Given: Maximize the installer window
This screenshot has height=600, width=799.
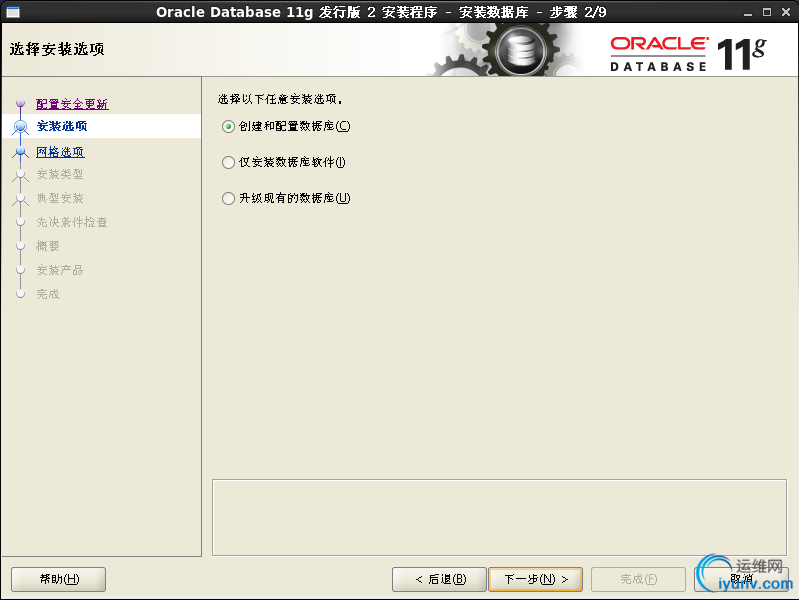Looking at the screenshot, I should coord(766,12).
